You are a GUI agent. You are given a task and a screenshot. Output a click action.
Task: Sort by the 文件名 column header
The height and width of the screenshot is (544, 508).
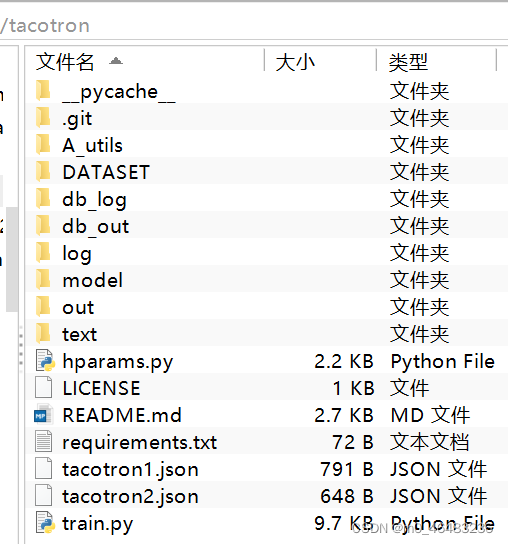coord(65,62)
